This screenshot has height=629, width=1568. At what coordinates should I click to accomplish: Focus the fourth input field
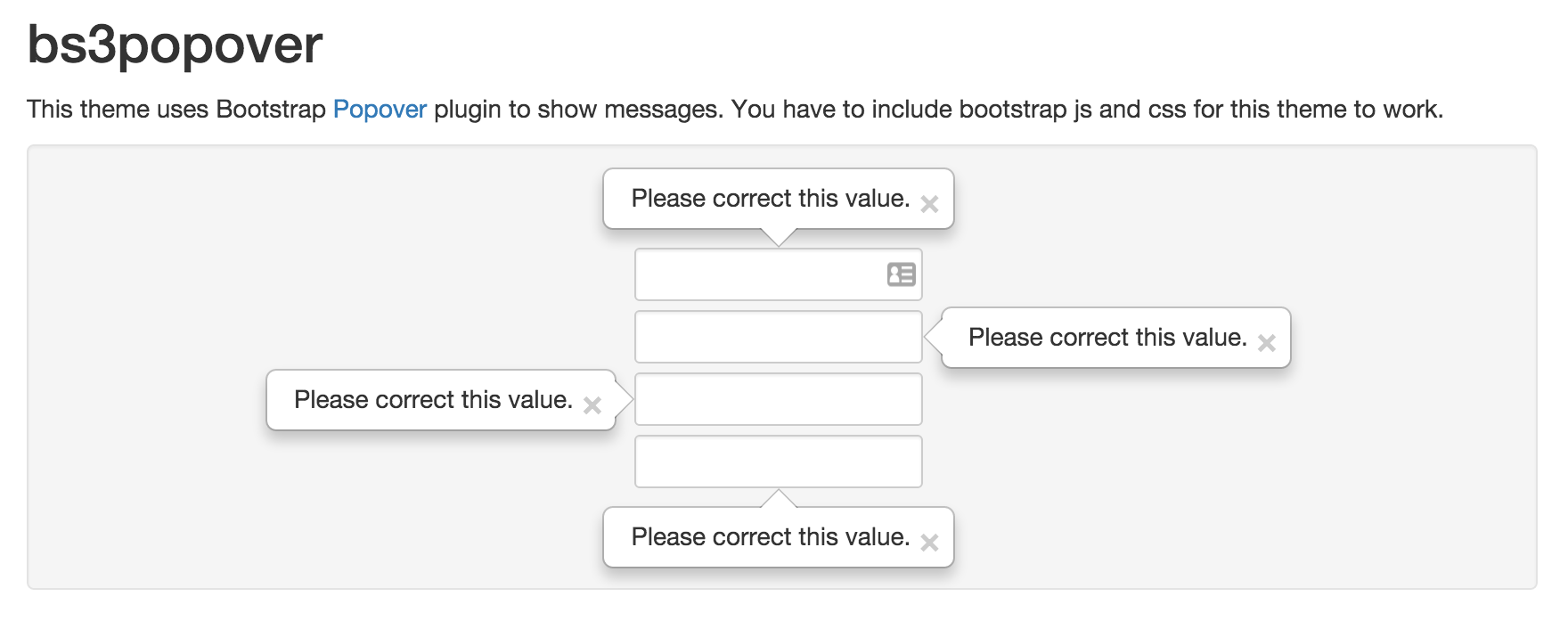click(778, 462)
